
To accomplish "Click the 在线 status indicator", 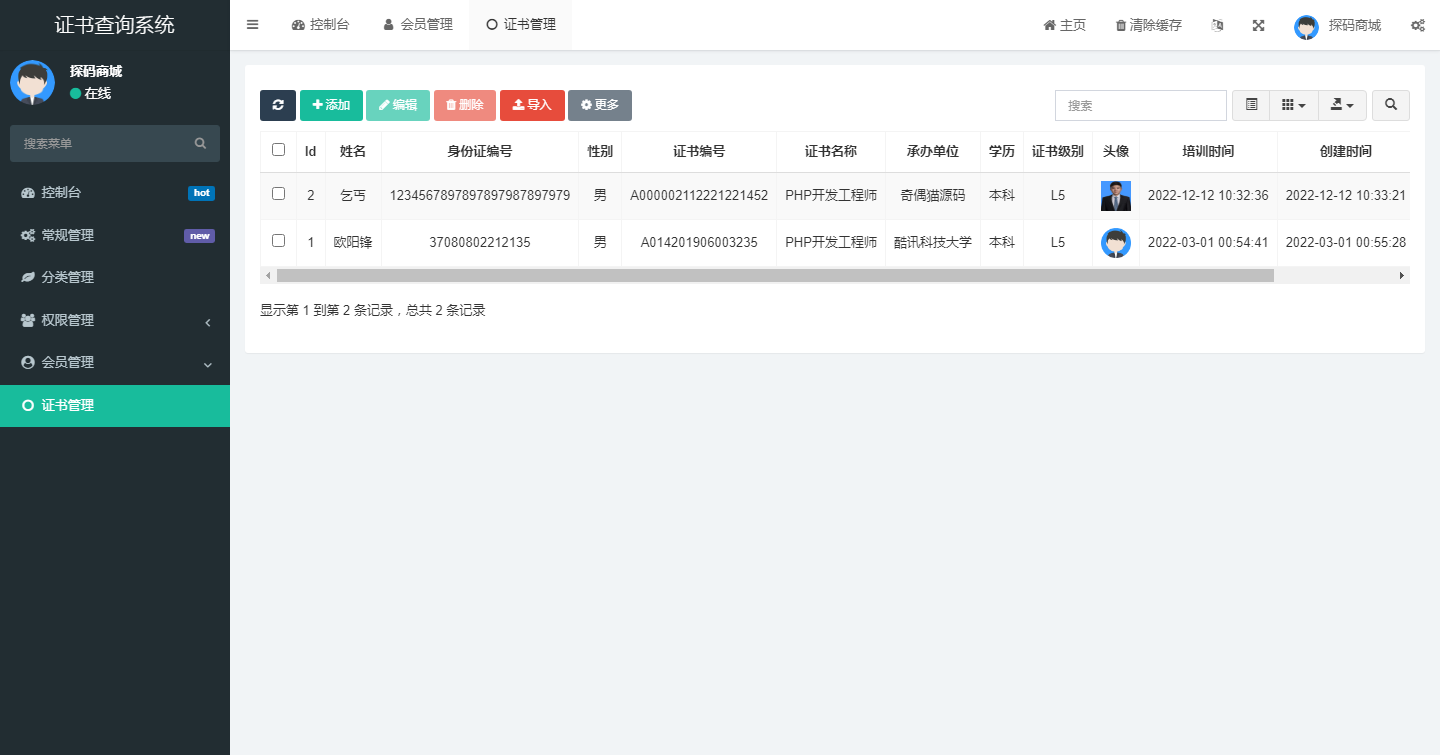I will [x=90, y=93].
